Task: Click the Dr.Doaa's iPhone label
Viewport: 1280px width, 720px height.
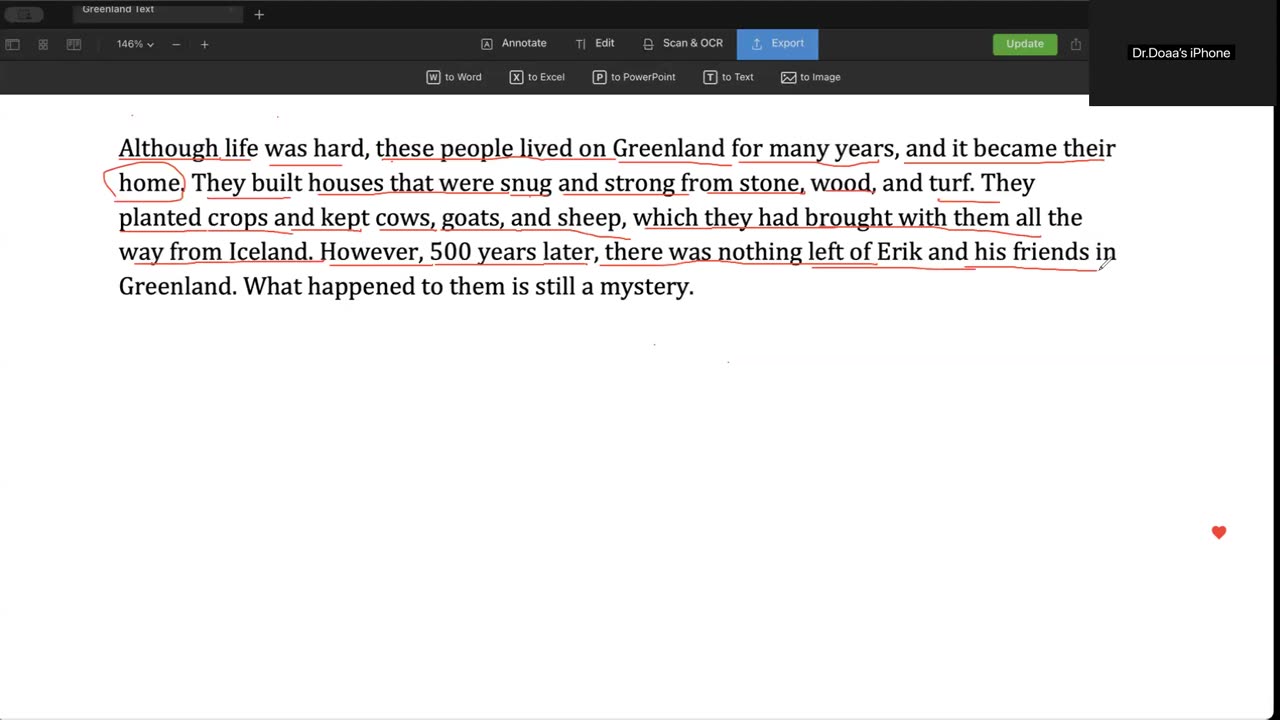Action: (x=1181, y=53)
